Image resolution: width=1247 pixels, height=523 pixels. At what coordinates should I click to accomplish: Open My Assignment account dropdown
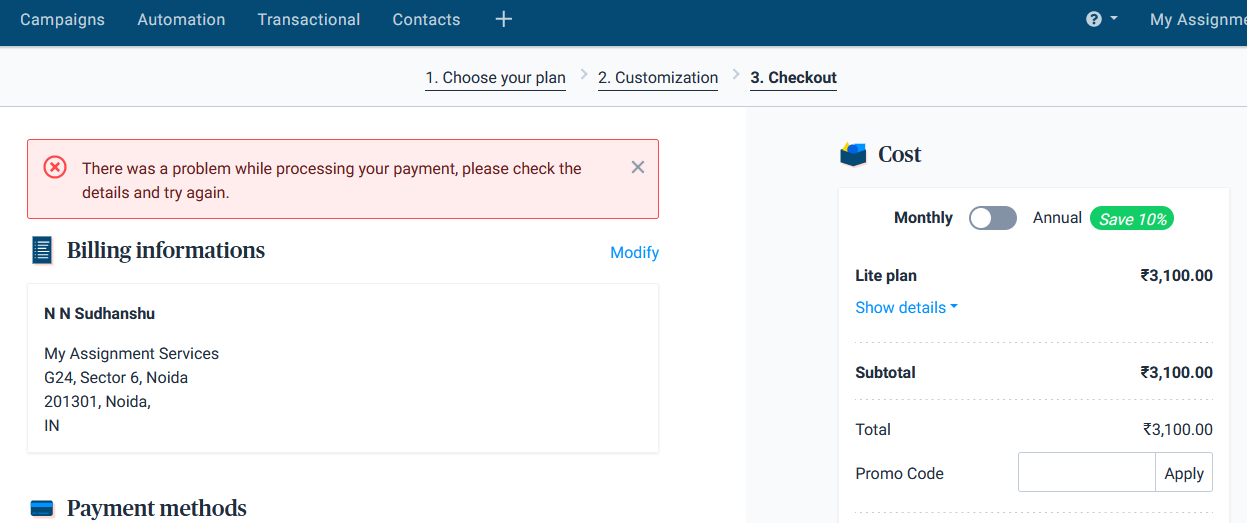tap(1198, 19)
